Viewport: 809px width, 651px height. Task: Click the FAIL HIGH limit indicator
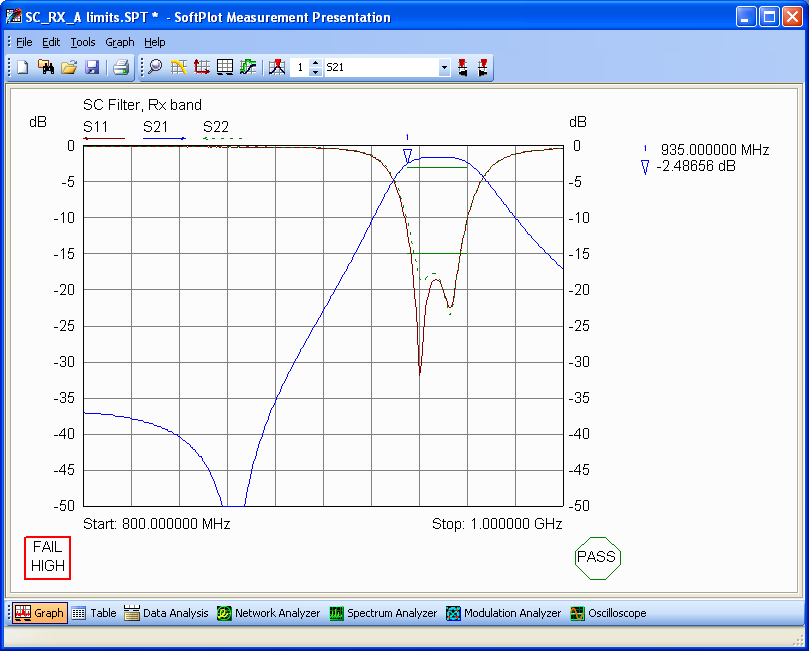click(x=47, y=557)
